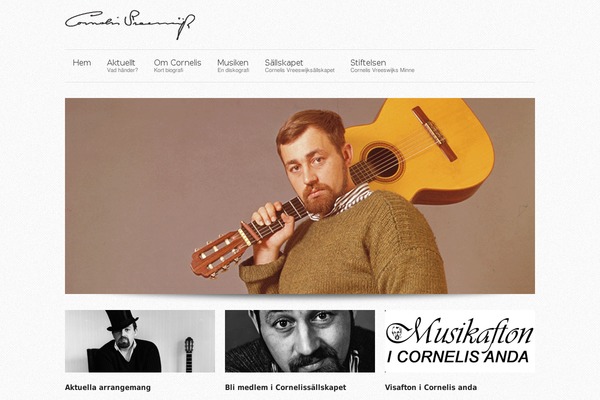
Task: Go to the Aktuellt menu page
Action: pos(121,62)
